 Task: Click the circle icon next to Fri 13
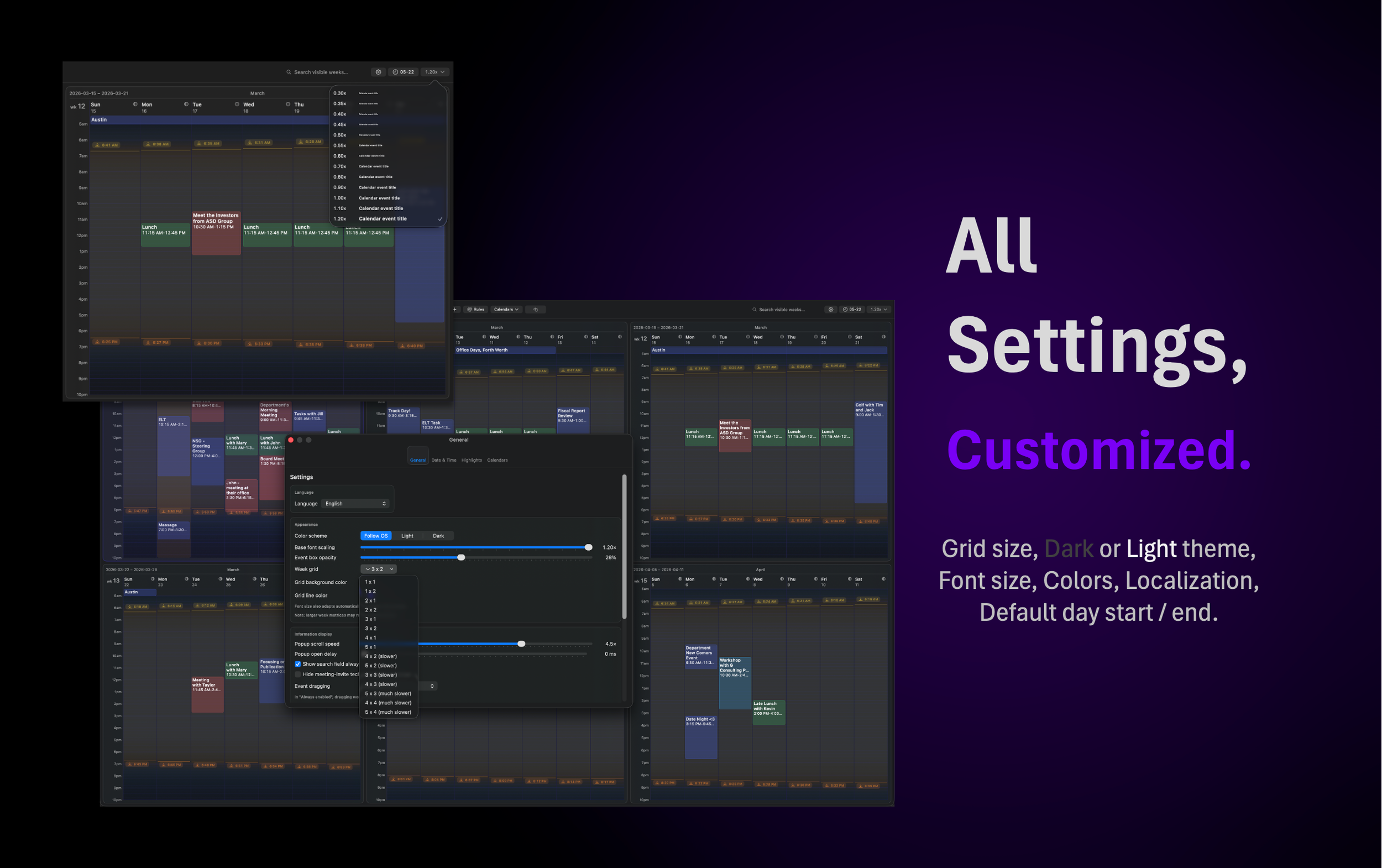[586, 337]
